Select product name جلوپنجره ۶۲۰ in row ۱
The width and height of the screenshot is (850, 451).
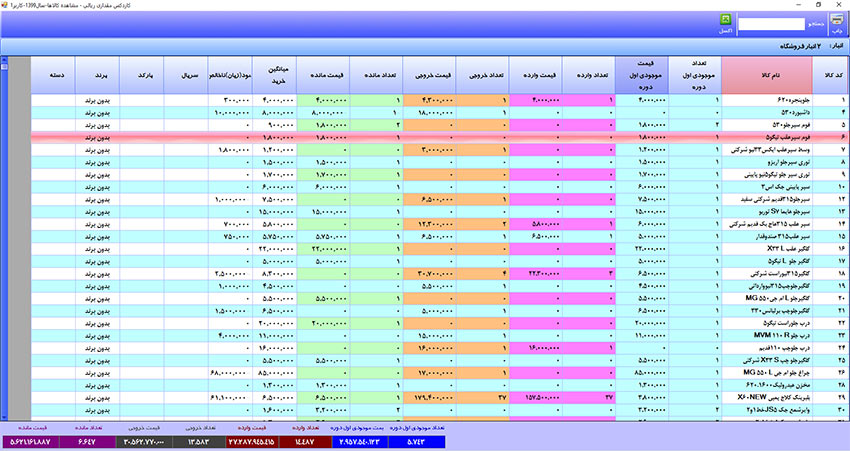[x=767, y=100]
